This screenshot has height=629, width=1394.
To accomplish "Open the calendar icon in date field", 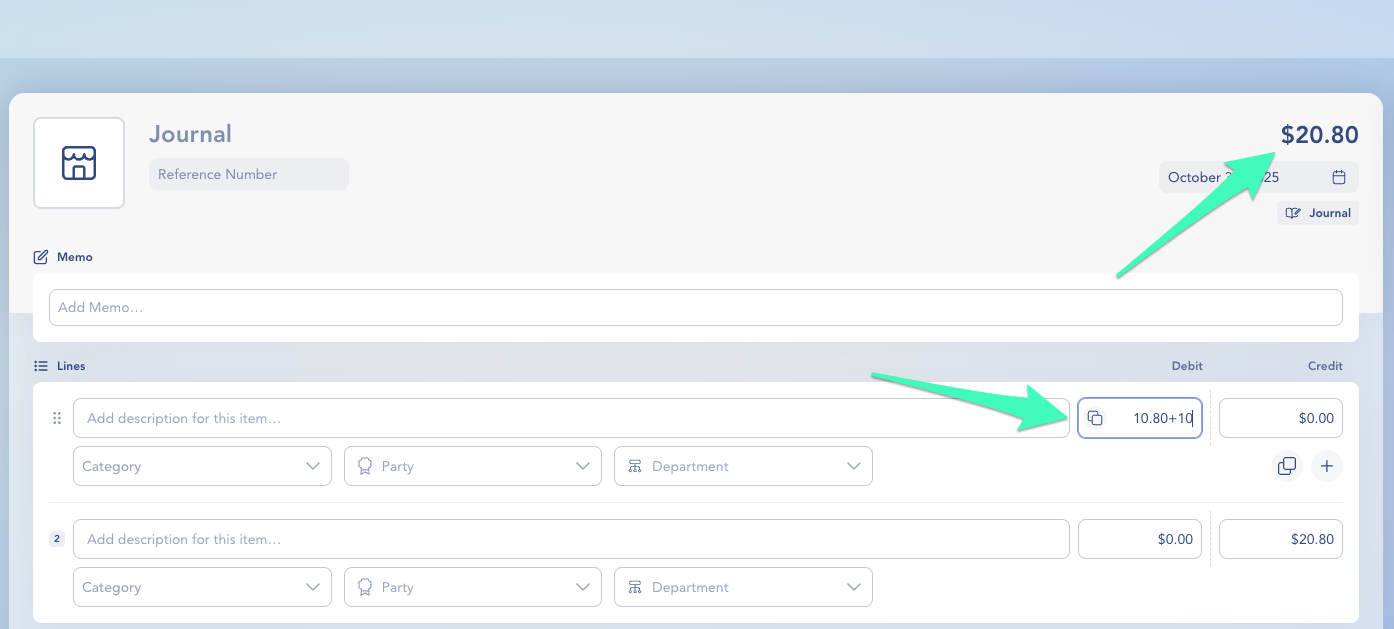I will coord(1338,177).
